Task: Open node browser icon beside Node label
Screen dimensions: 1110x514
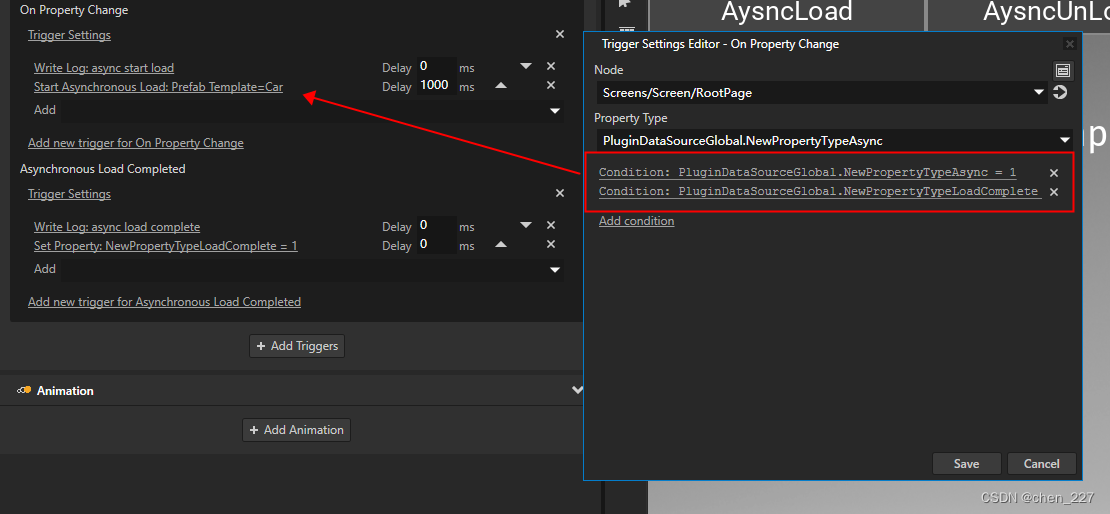Action: (1063, 70)
